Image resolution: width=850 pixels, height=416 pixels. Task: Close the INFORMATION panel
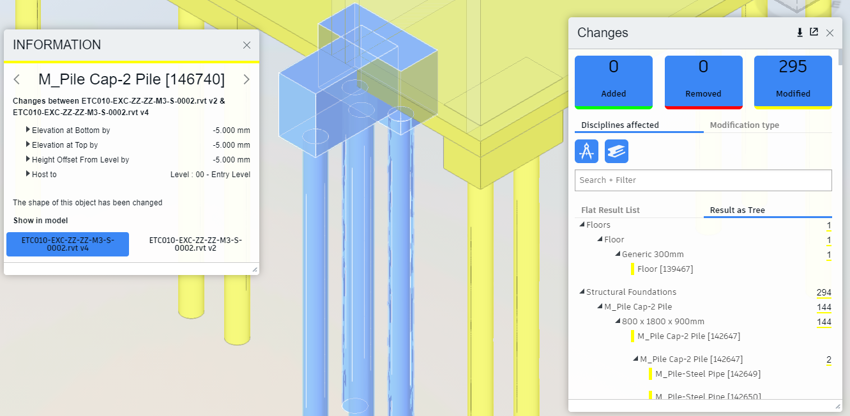(x=247, y=45)
